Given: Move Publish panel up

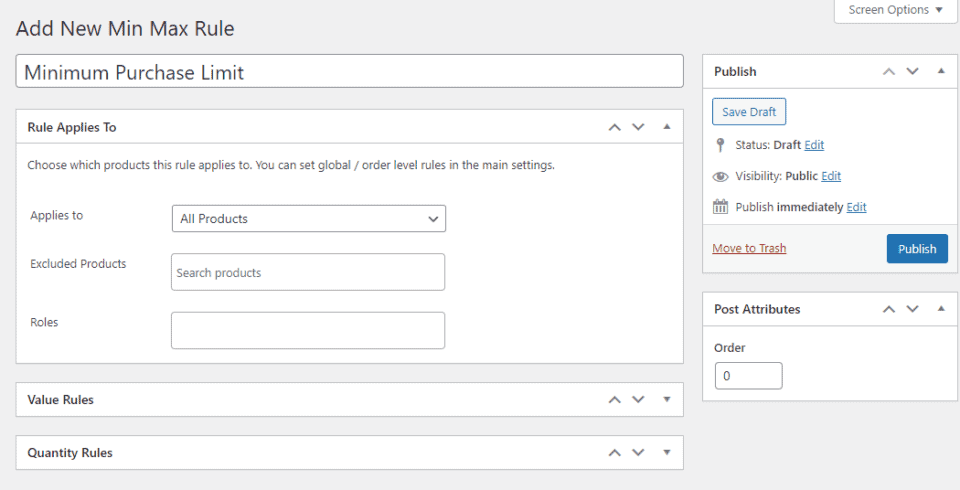Looking at the screenshot, I should [888, 71].
